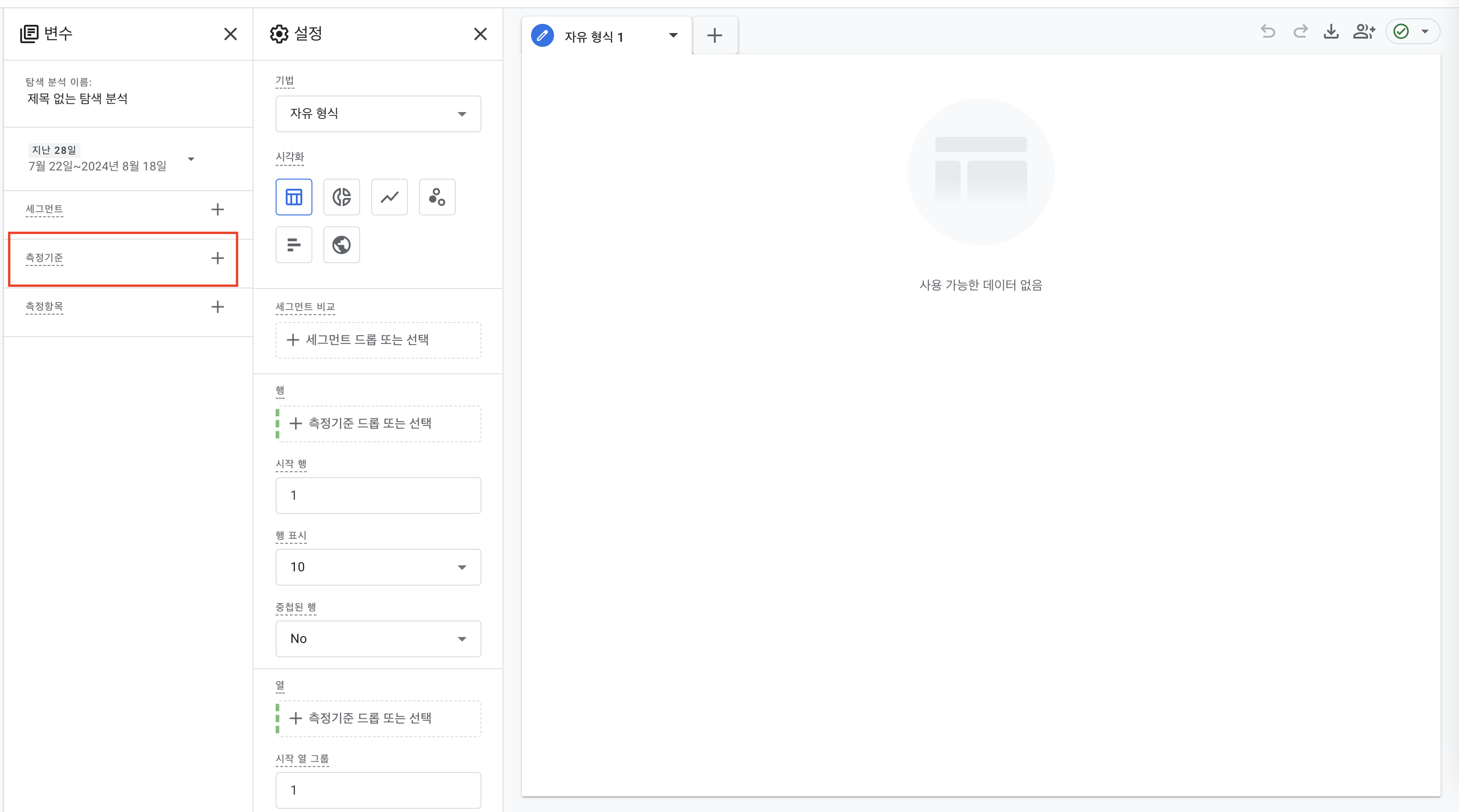Share exploration via add-person icon
1459x812 pixels.
1363,32
